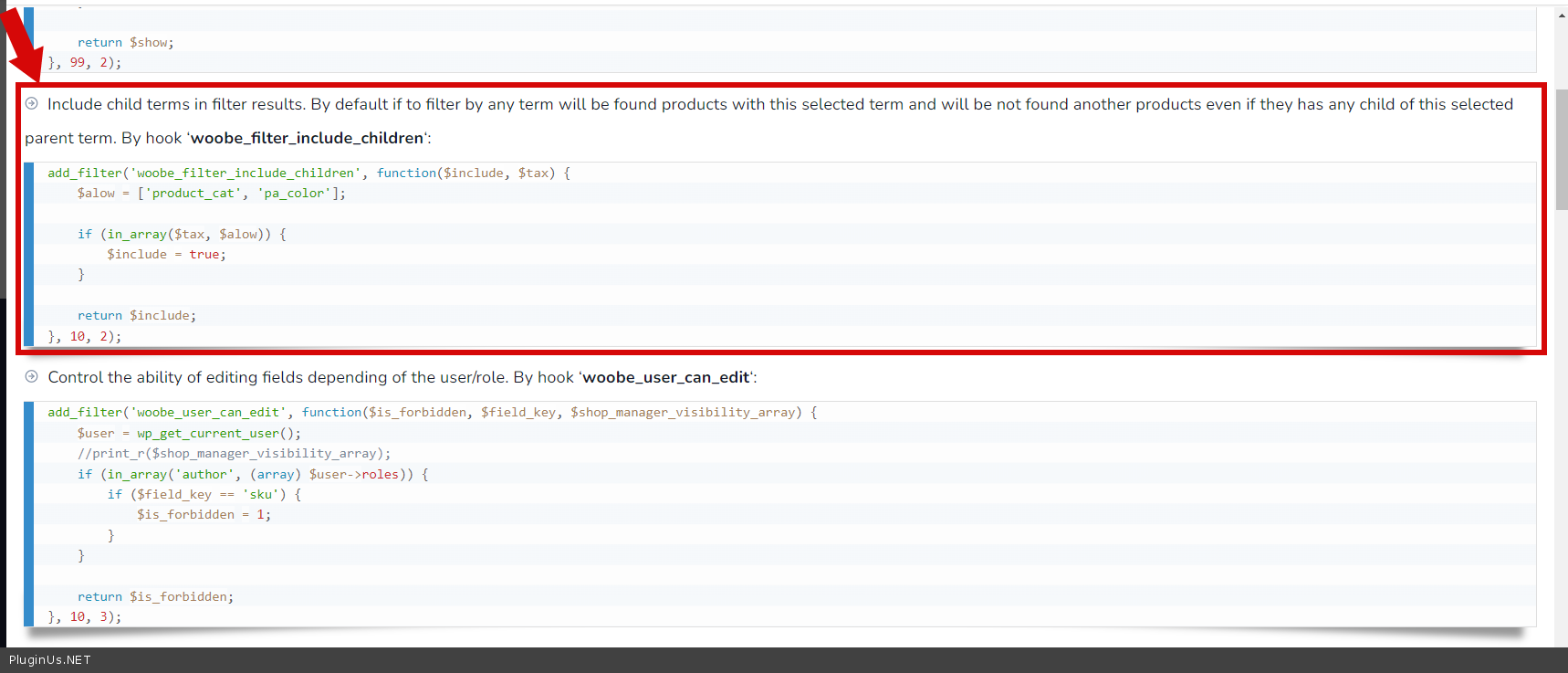Click the 'woobe_filter_include_children' string in the add_filter line
1568x673 pixels.
point(246,173)
